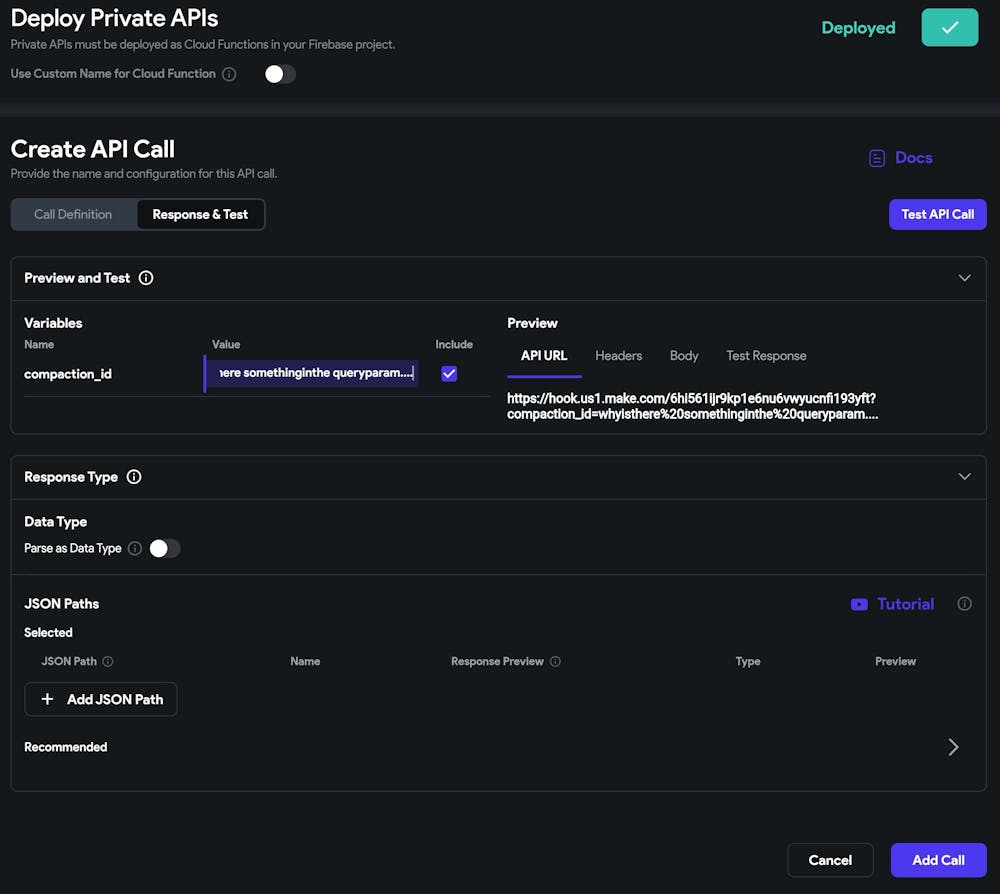Viewport: 1000px width, 894px height.
Task: Click the Response Type info icon
Action: 134,477
